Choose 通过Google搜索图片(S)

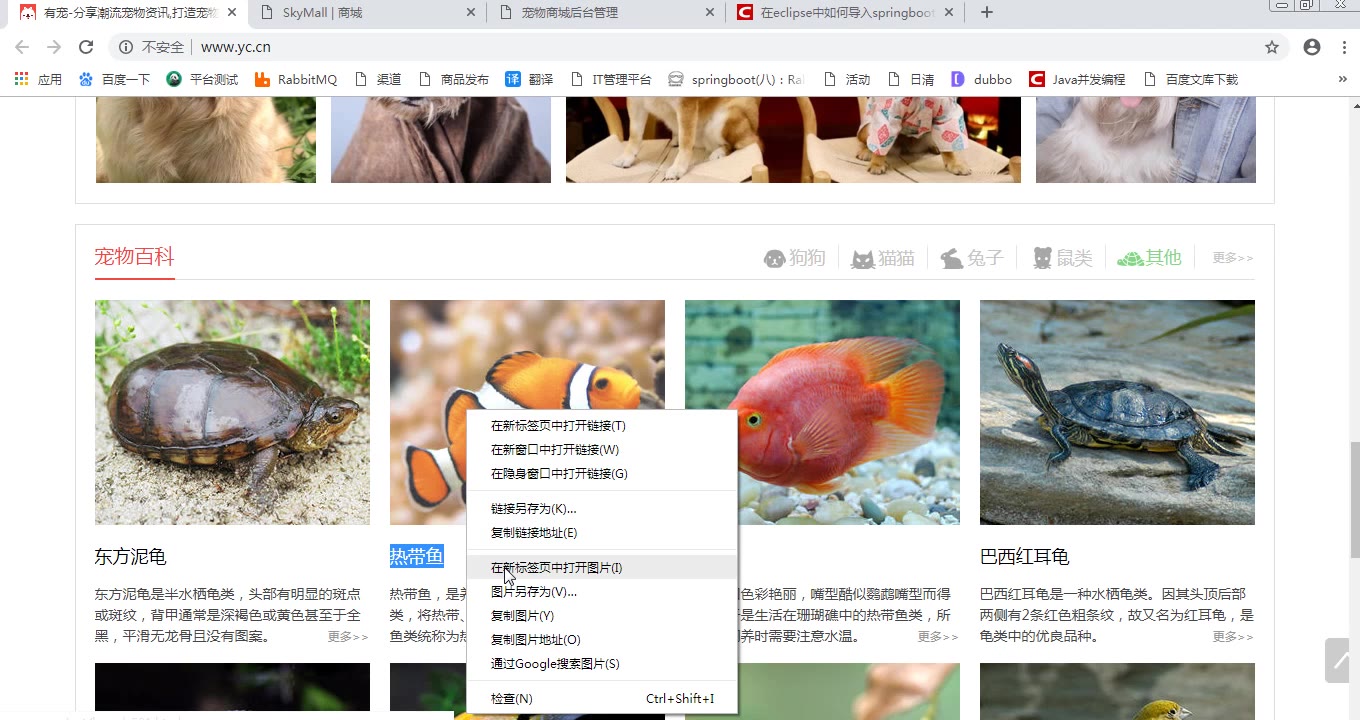pos(602,664)
